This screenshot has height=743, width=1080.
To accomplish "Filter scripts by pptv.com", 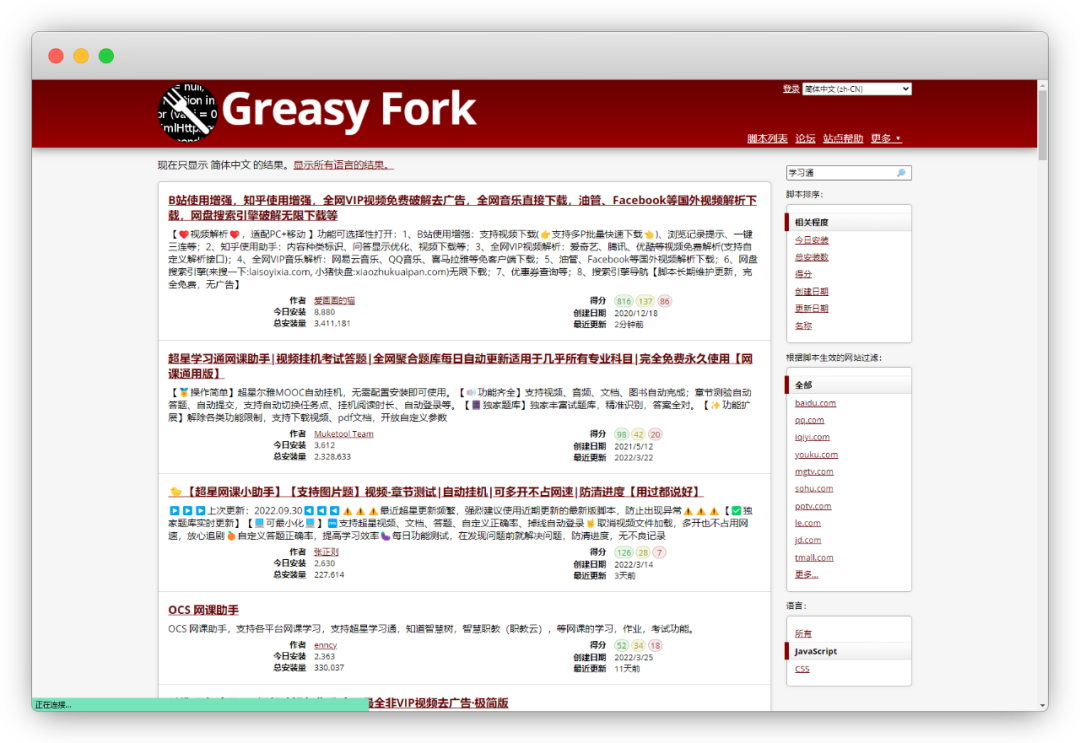I will 813,506.
